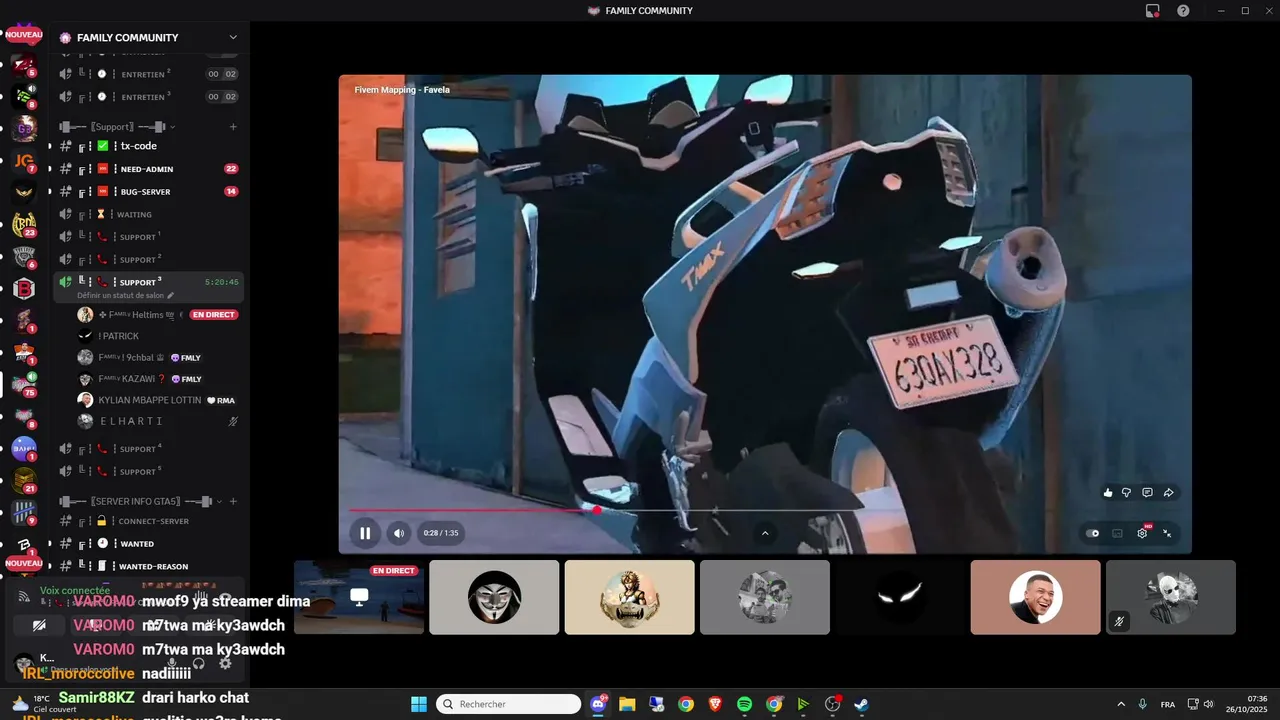Open video settings gear with HD badge
This screenshot has width=1280, height=720.
point(1143,533)
